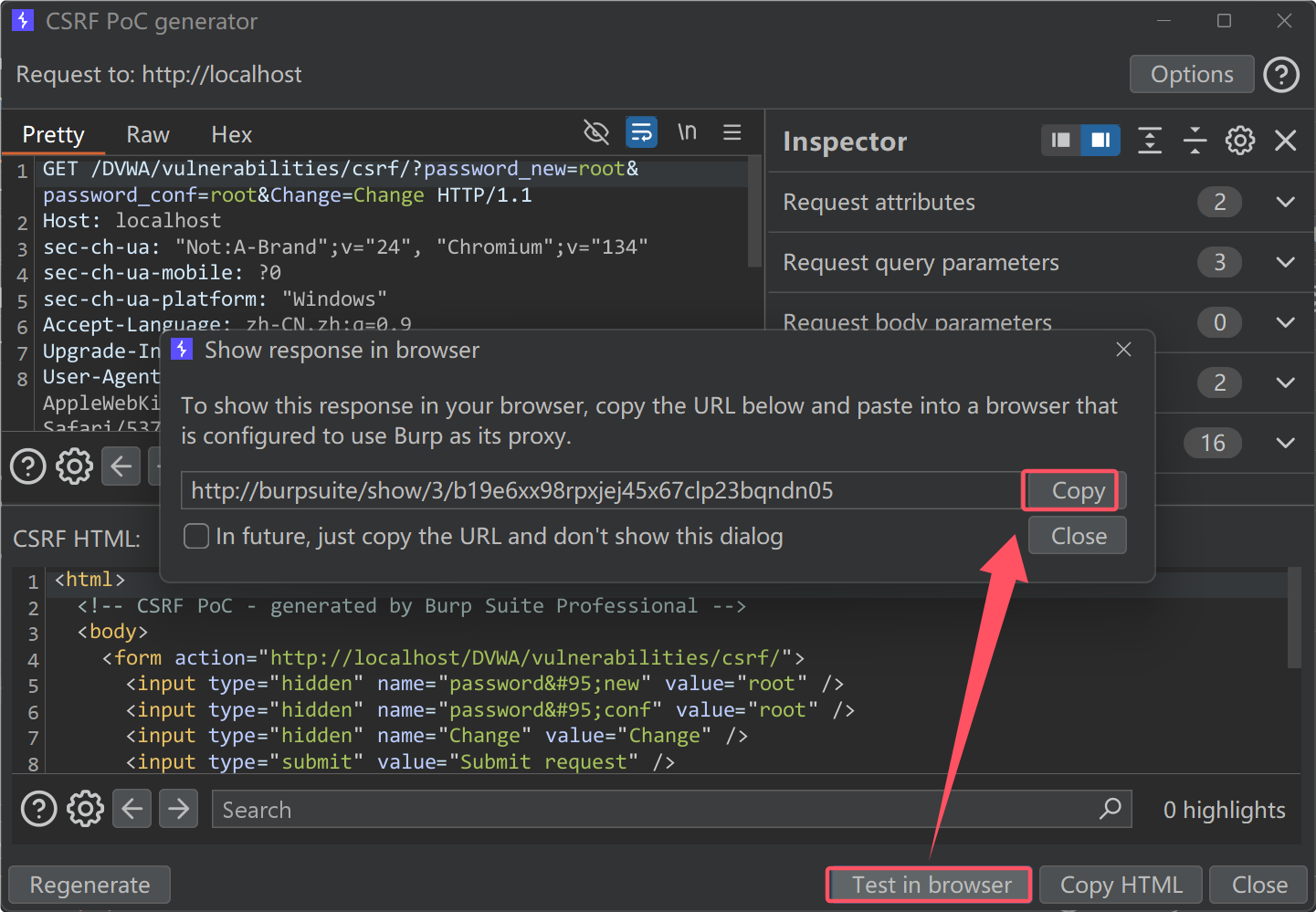Focus the CSRF HTML Search field
This screenshot has width=1316, height=912.
(x=671, y=810)
